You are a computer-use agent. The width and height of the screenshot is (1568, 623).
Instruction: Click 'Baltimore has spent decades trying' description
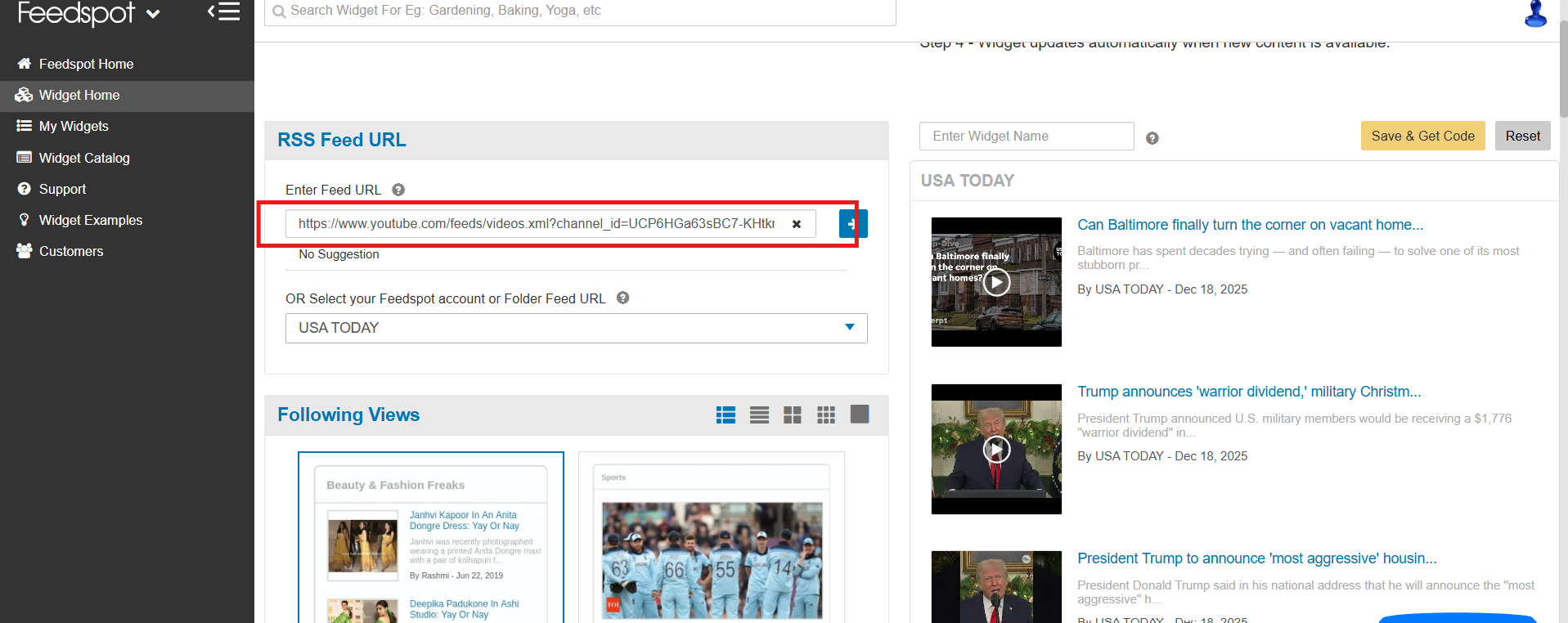1298,258
